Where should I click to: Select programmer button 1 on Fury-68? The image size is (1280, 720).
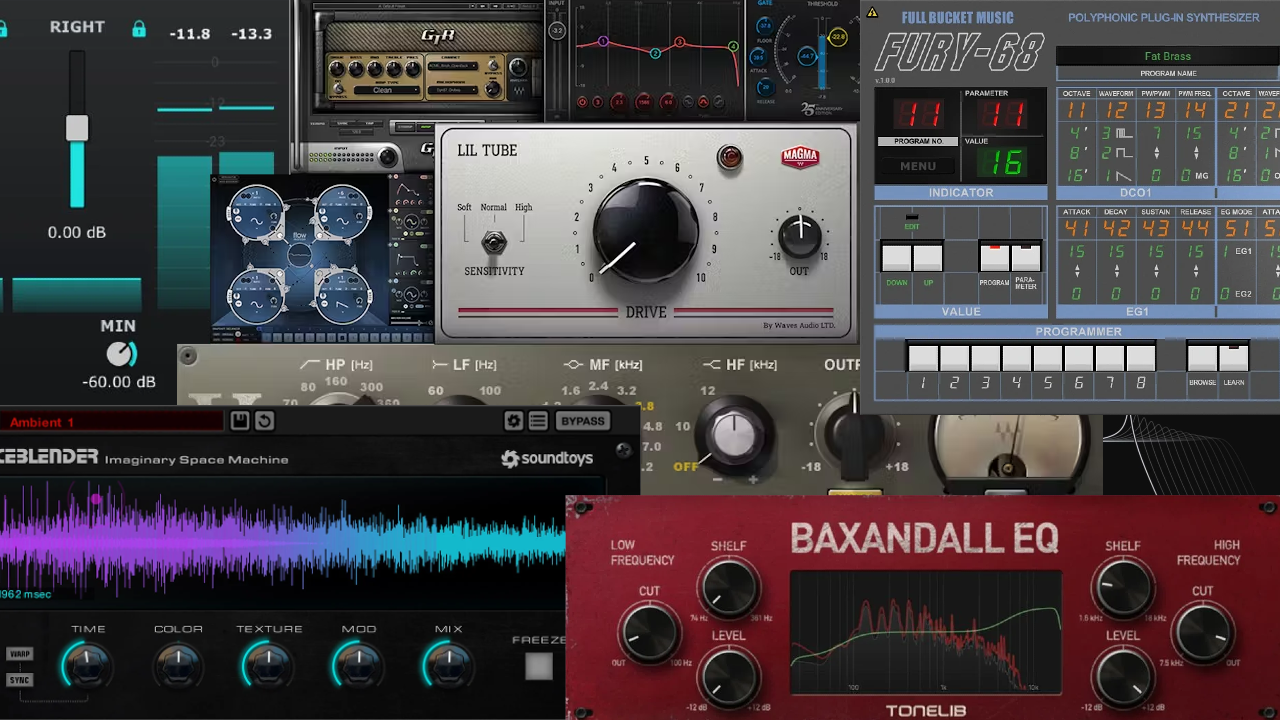pos(923,358)
